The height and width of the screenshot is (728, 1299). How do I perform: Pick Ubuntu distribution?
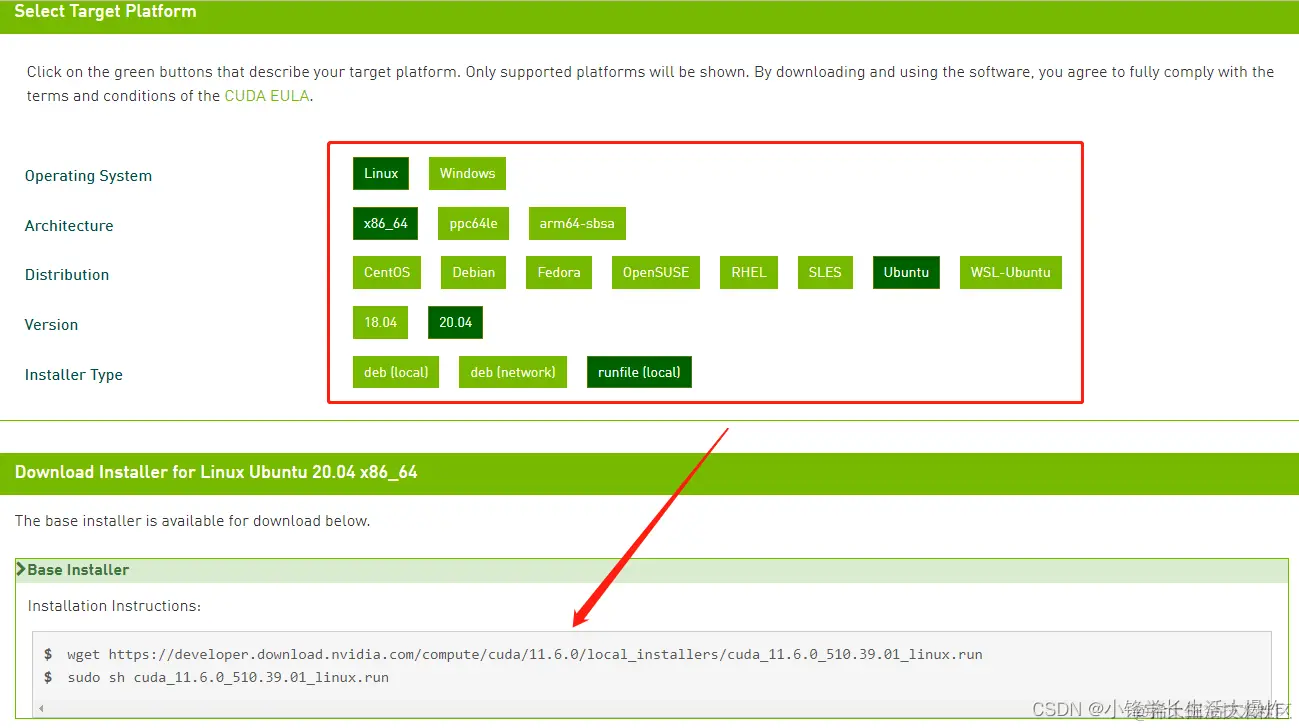click(906, 272)
